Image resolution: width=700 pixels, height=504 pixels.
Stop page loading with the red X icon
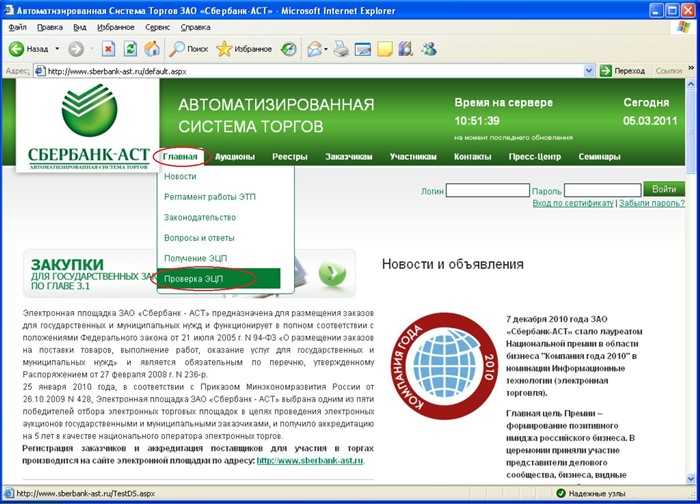coord(108,49)
